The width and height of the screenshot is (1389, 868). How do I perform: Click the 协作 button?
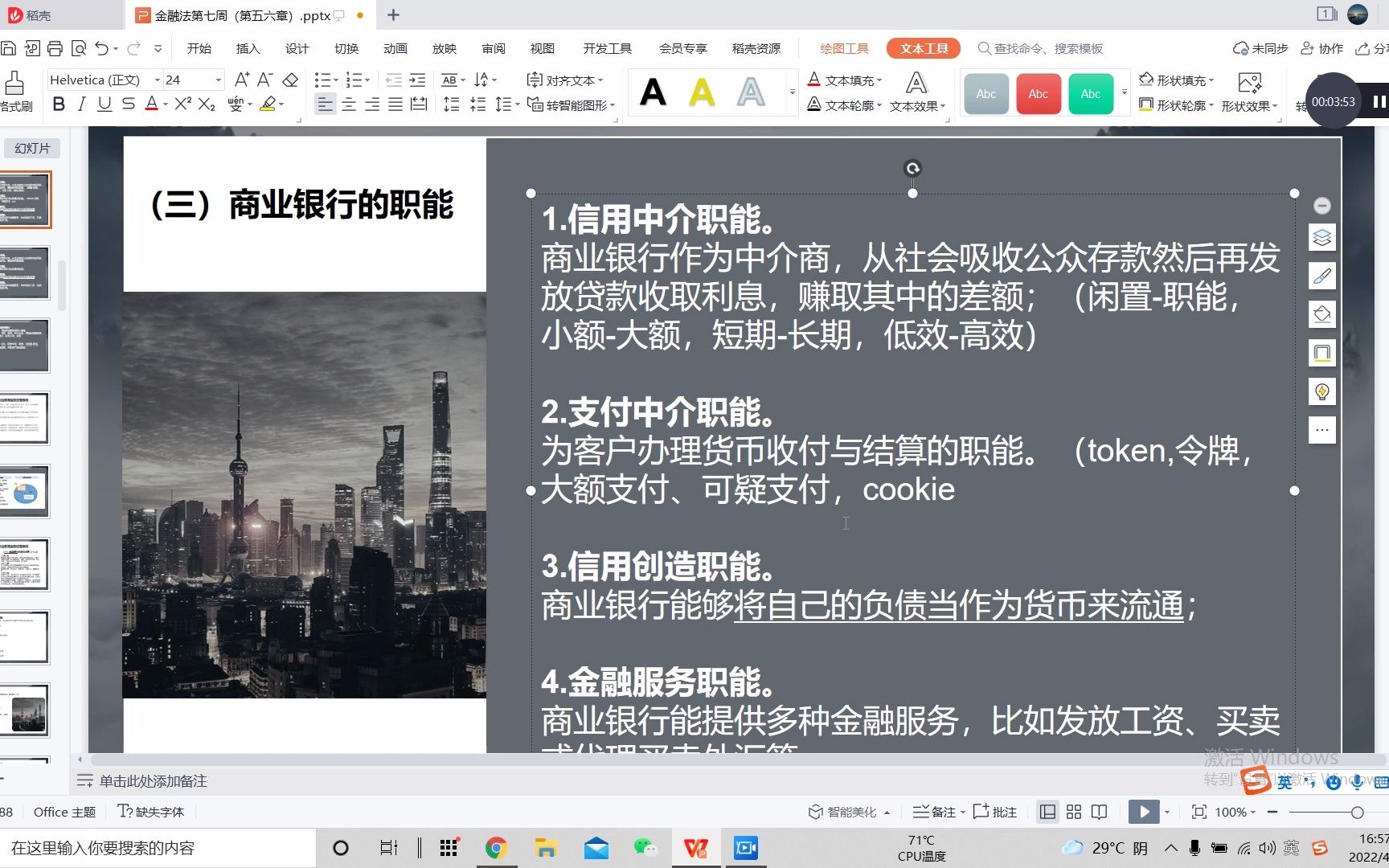(x=1322, y=48)
